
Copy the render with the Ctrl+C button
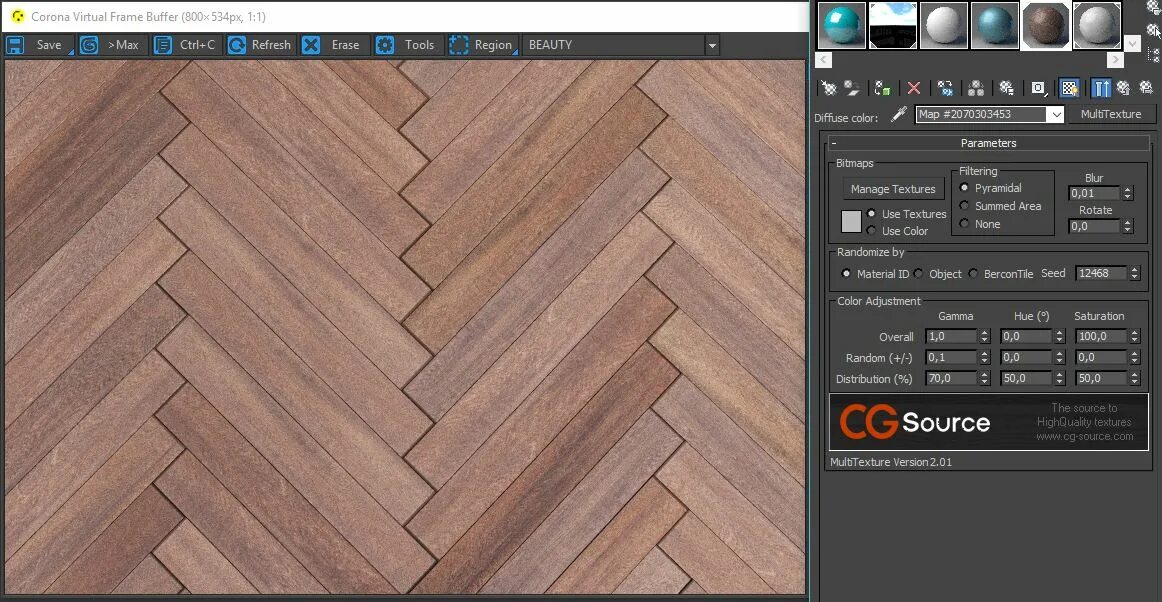coord(187,44)
